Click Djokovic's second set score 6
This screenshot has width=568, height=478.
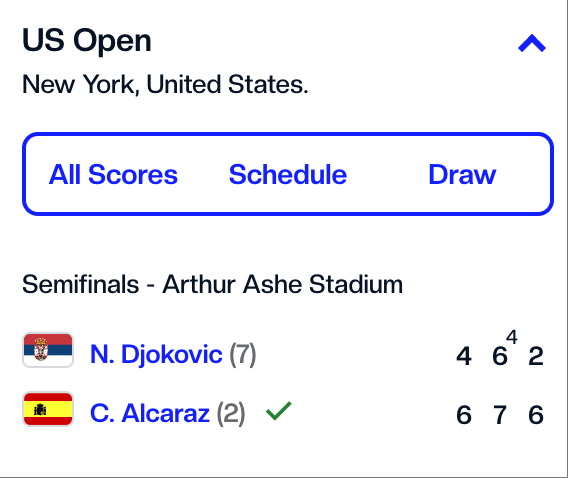pyautogui.click(x=500, y=356)
